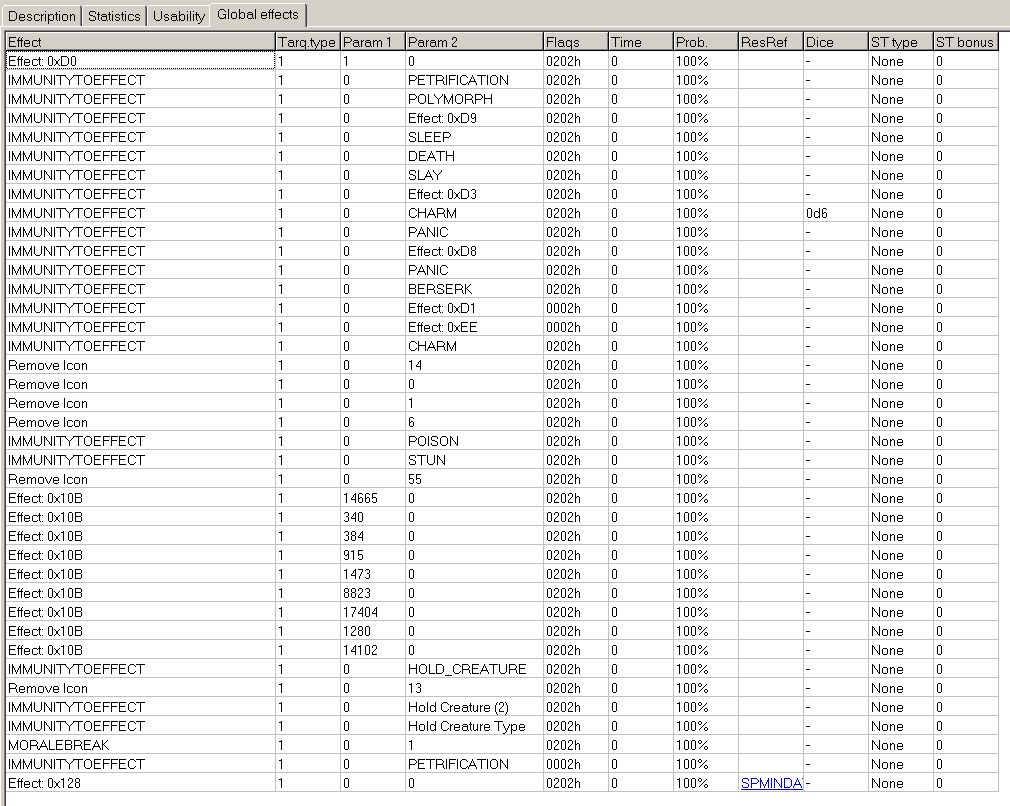1010x806 pixels.
Task: Select Param 1 value 14102
Action: pyautogui.click(x=373, y=651)
